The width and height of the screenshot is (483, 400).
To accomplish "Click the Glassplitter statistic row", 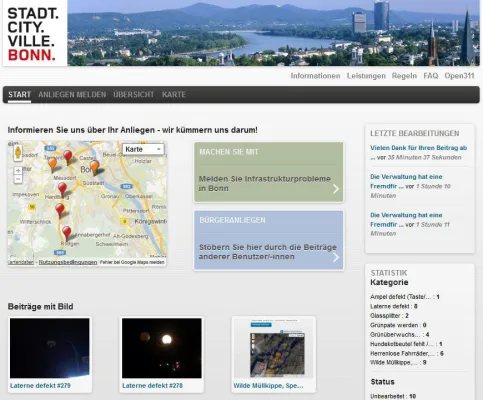I will [389, 316].
